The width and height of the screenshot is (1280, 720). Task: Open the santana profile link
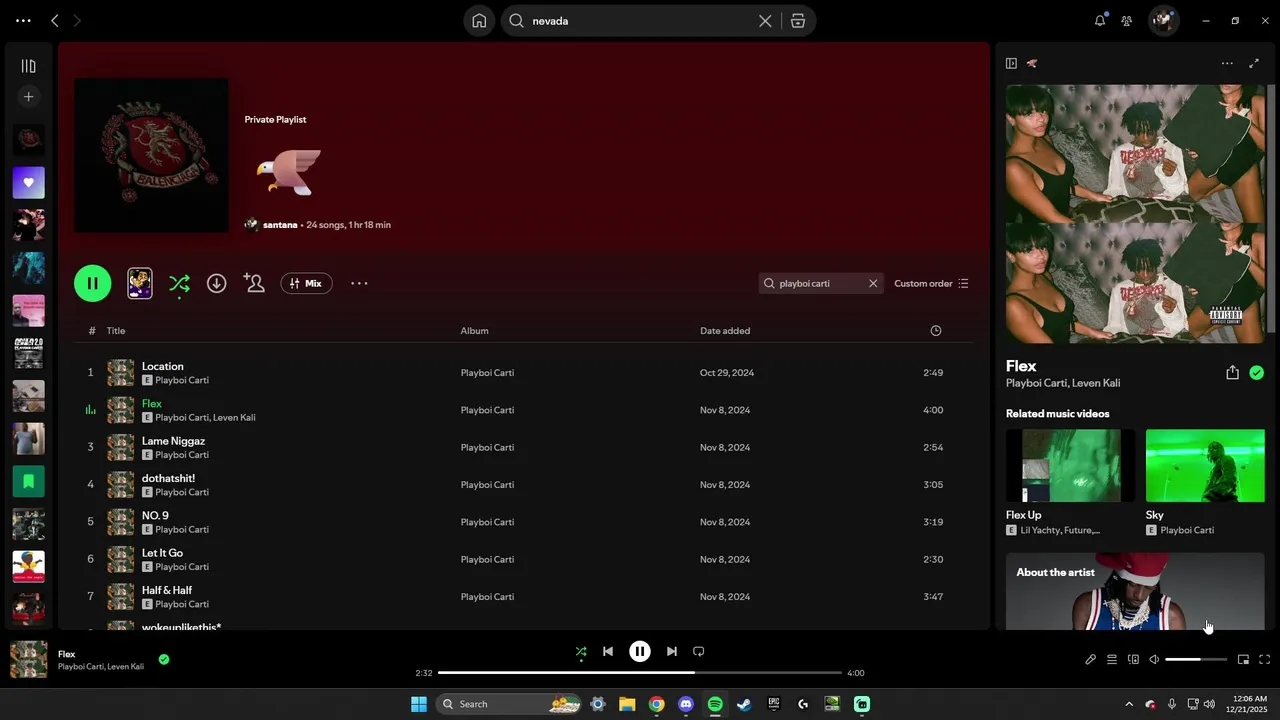point(280,225)
